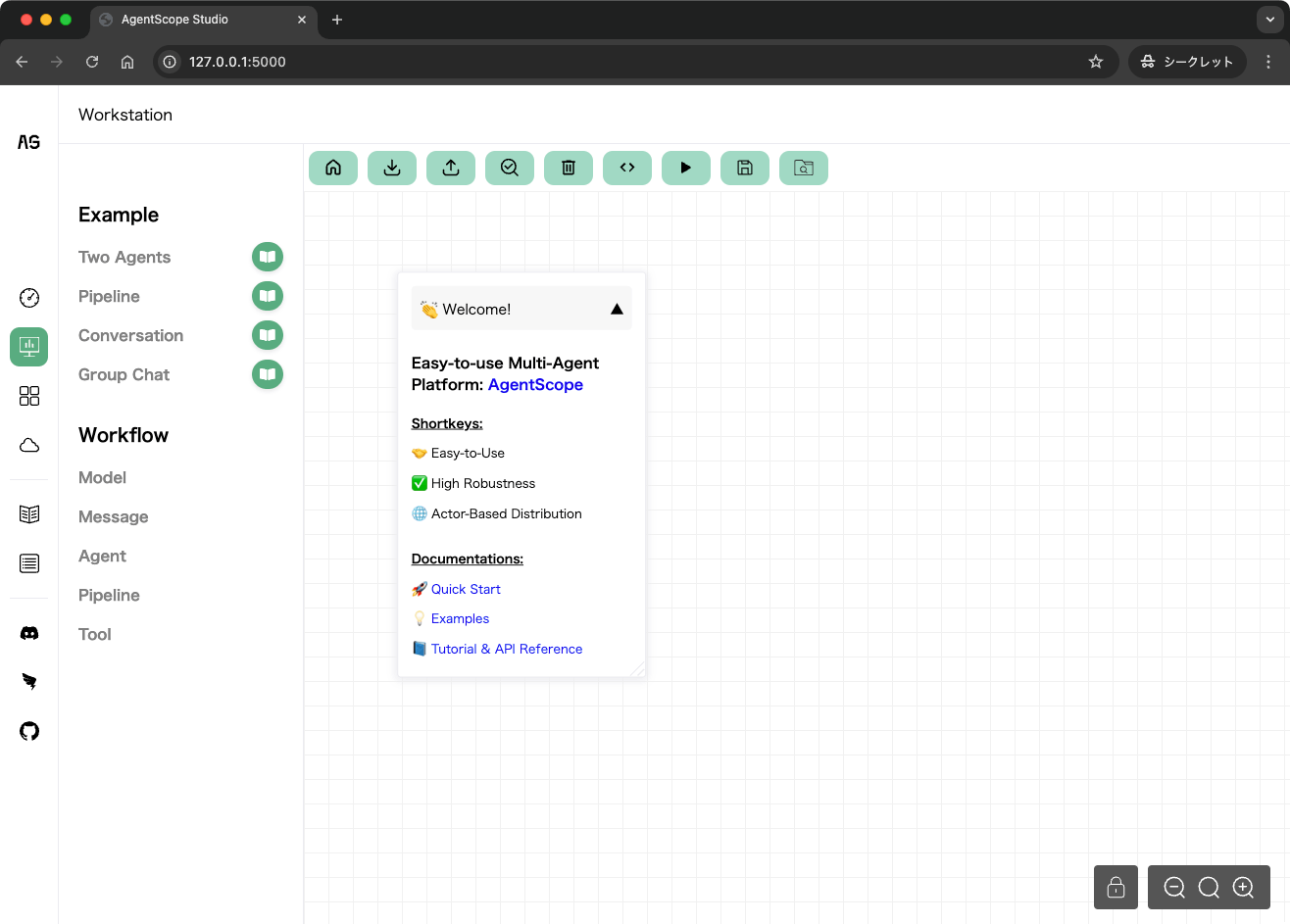Open Pipeline example guide book icon
The height and width of the screenshot is (924, 1290).
click(268, 296)
